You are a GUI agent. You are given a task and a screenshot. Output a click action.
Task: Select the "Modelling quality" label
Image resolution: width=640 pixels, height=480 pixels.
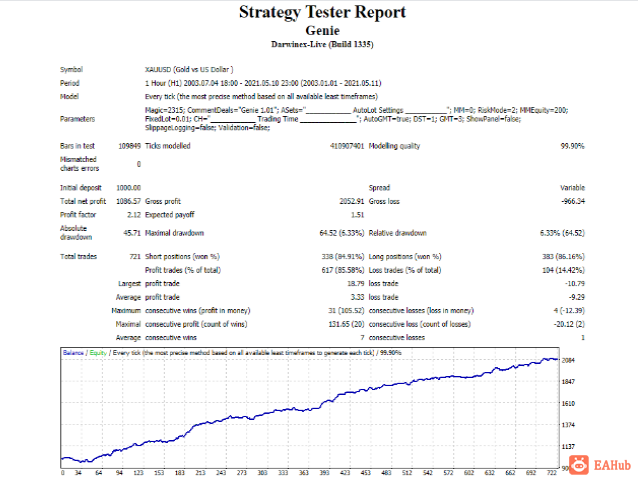coord(394,146)
